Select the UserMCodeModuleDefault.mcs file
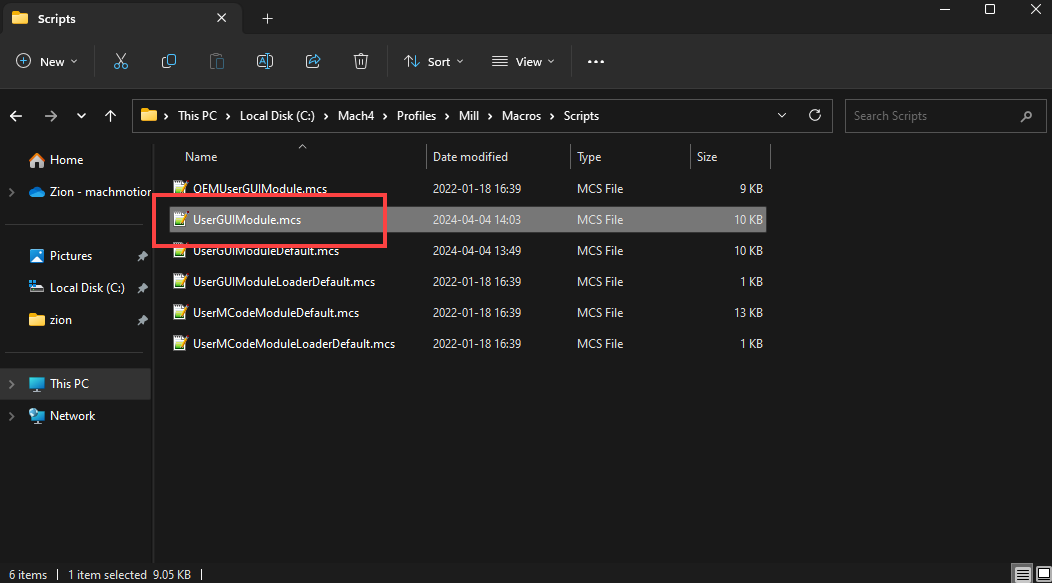The height and width of the screenshot is (583, 1052). click(x=275, y=313)
